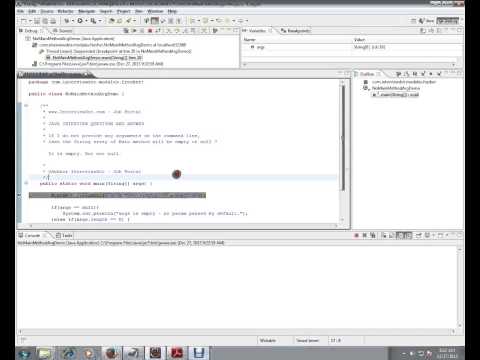Screen dimensions: 480x360
Task: Open the Window menu
Action: [x=155, y=11]
